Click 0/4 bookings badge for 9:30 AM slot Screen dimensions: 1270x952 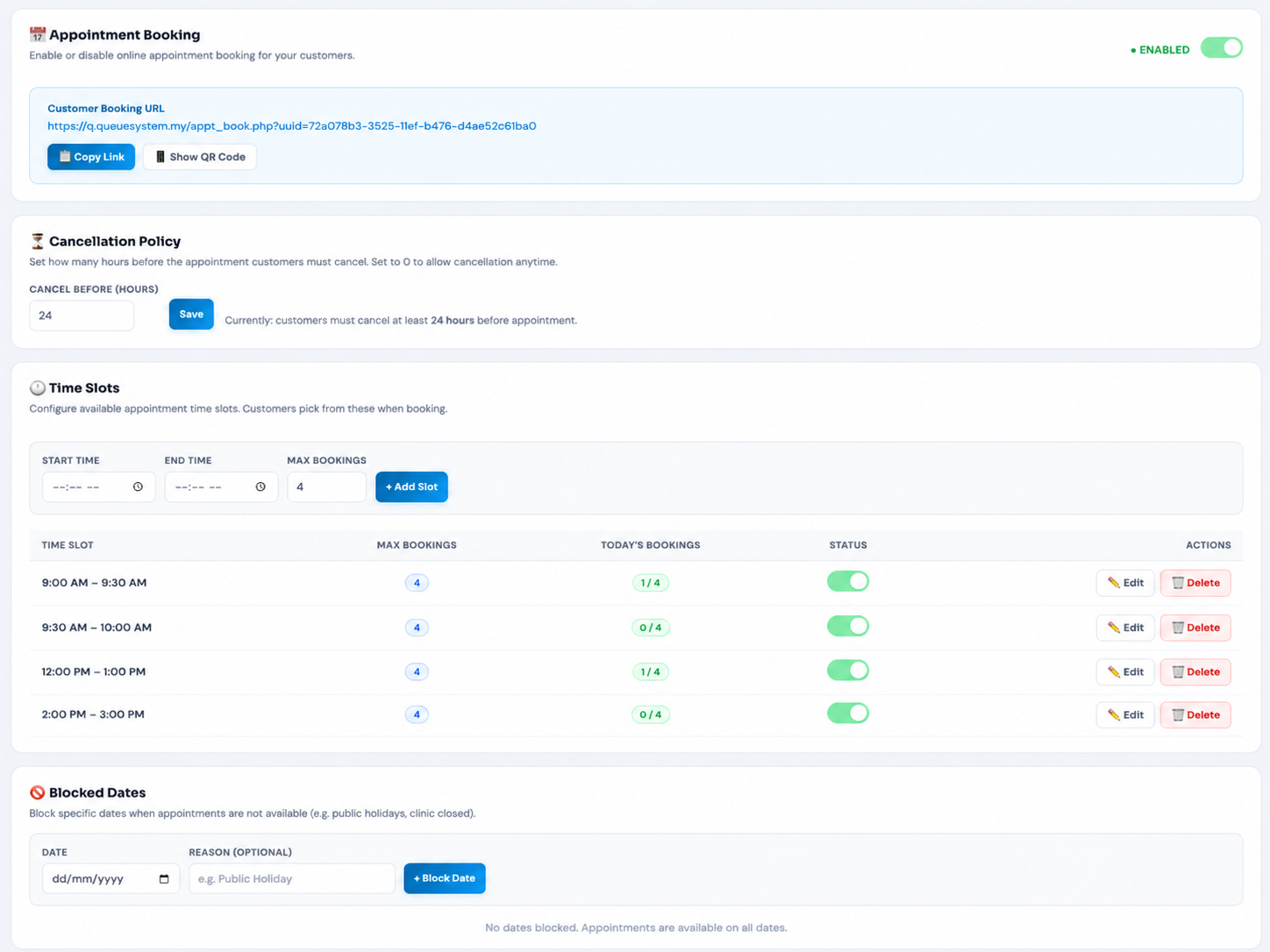click(x=650, y=627)
